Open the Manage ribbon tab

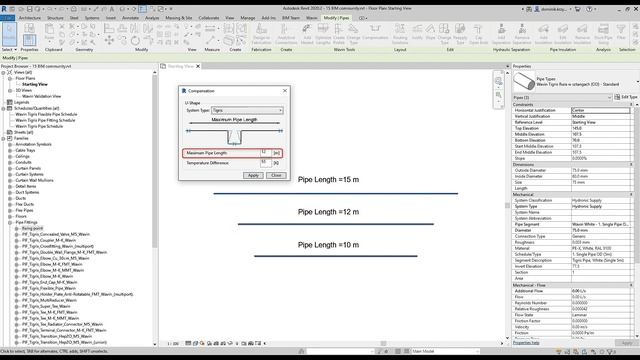pyautogui.click(x=247, y=18)
